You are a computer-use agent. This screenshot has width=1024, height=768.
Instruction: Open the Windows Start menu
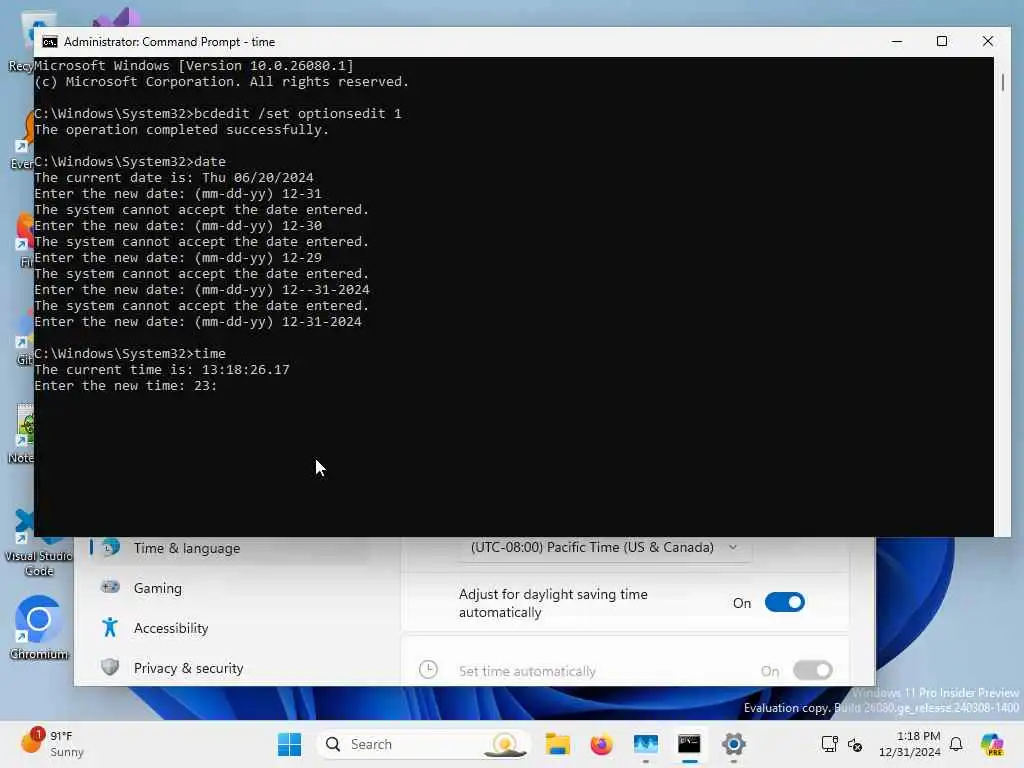click(x=289, y=744)
